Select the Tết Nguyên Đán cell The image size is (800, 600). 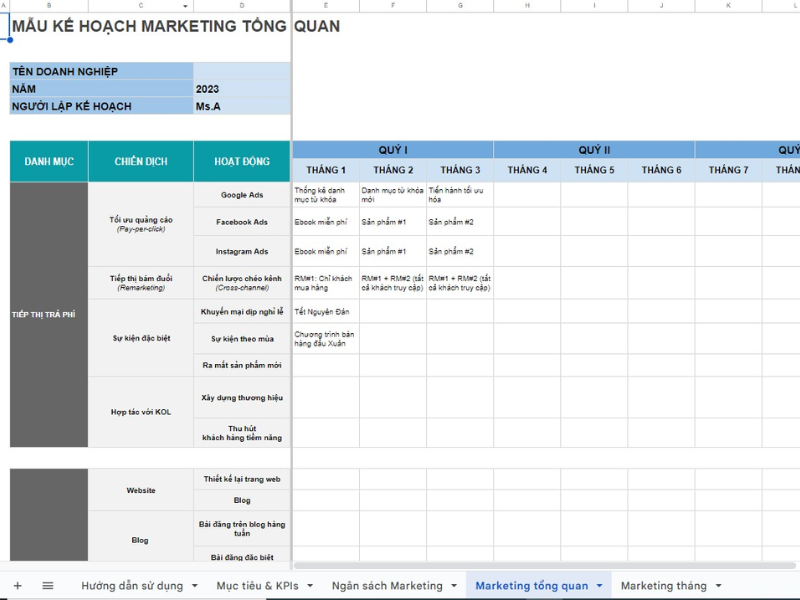324,312
